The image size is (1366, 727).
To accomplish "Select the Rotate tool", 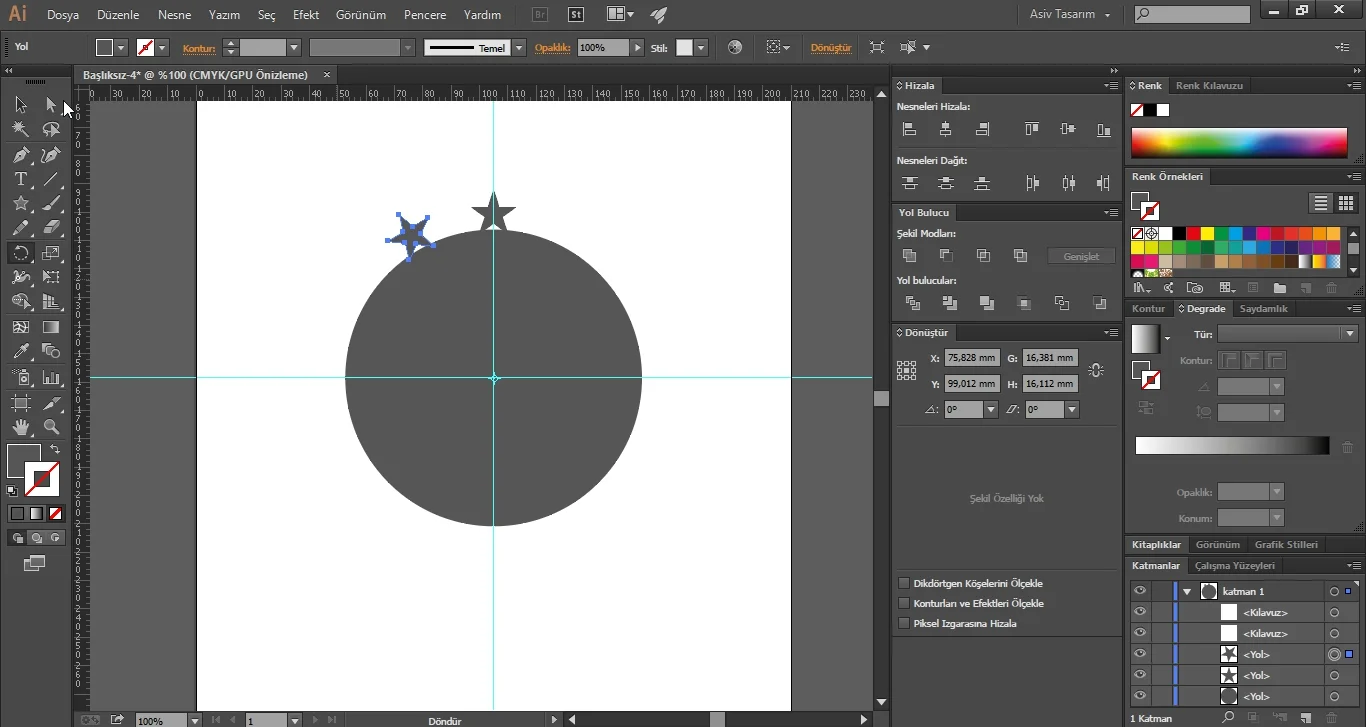I will [20, 253].
